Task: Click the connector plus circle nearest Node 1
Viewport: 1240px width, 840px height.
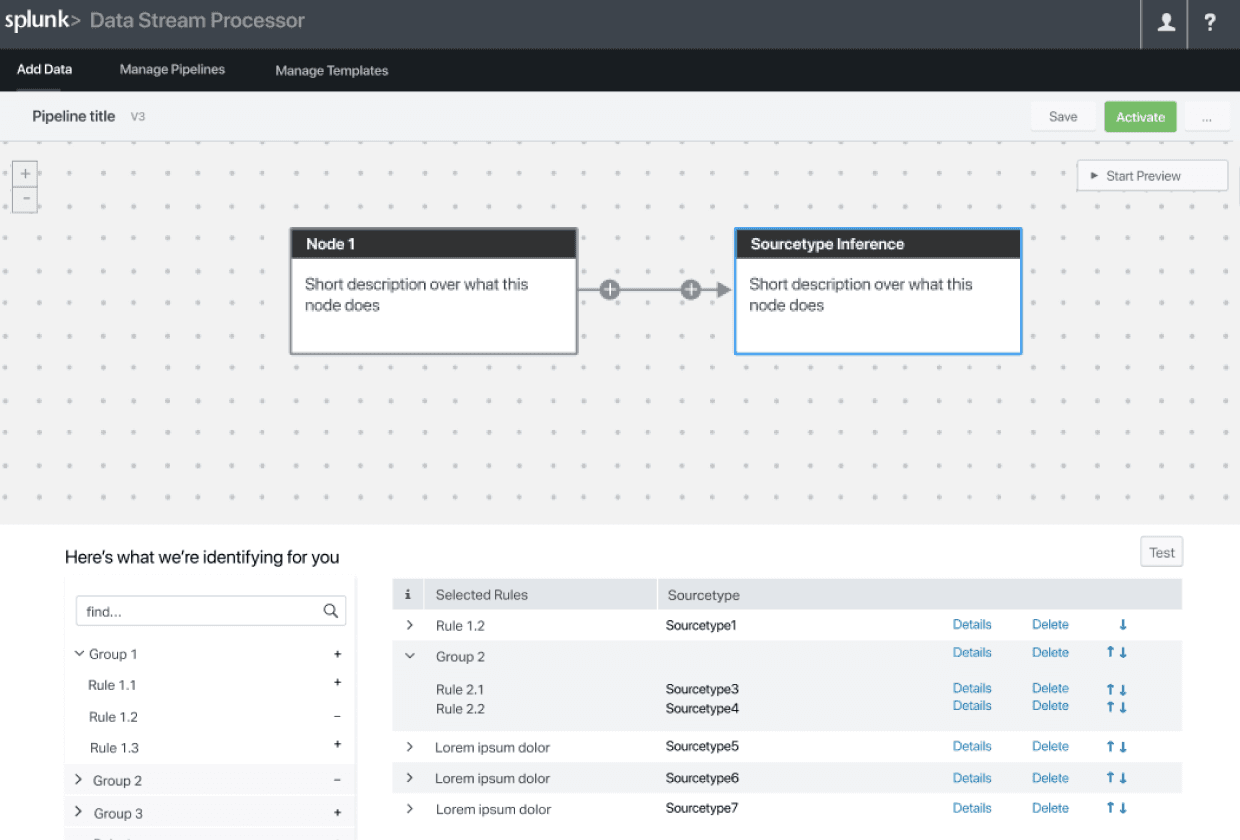Action: click(610, 290)
